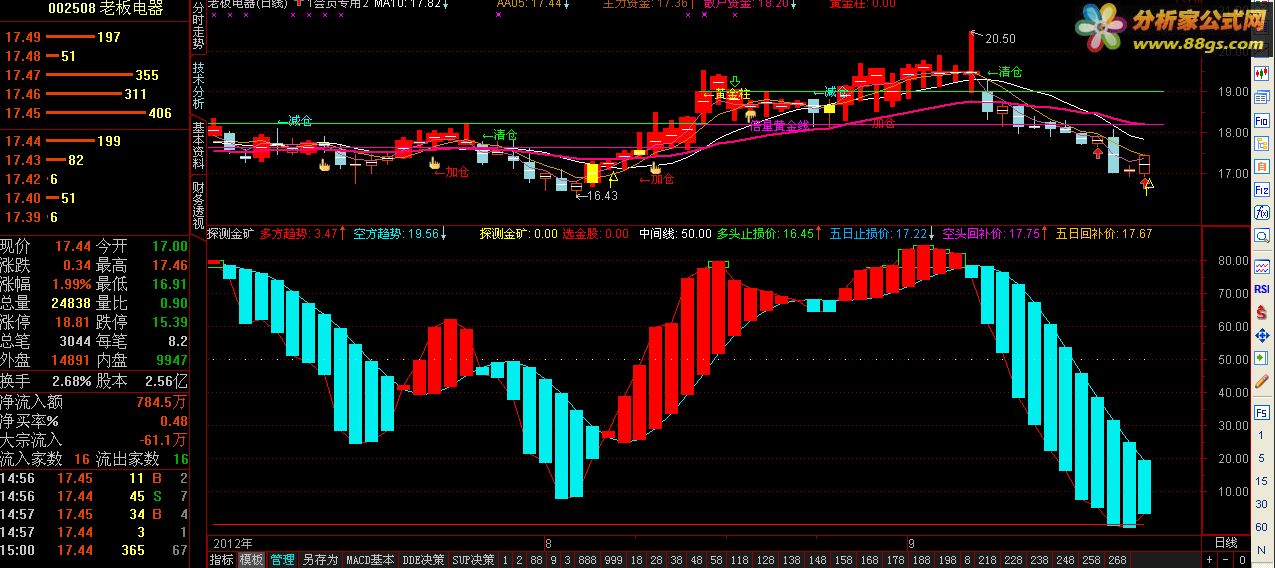Click the 中间线 50.00 label
The image size is (1275, 568).
click(675, 234)
